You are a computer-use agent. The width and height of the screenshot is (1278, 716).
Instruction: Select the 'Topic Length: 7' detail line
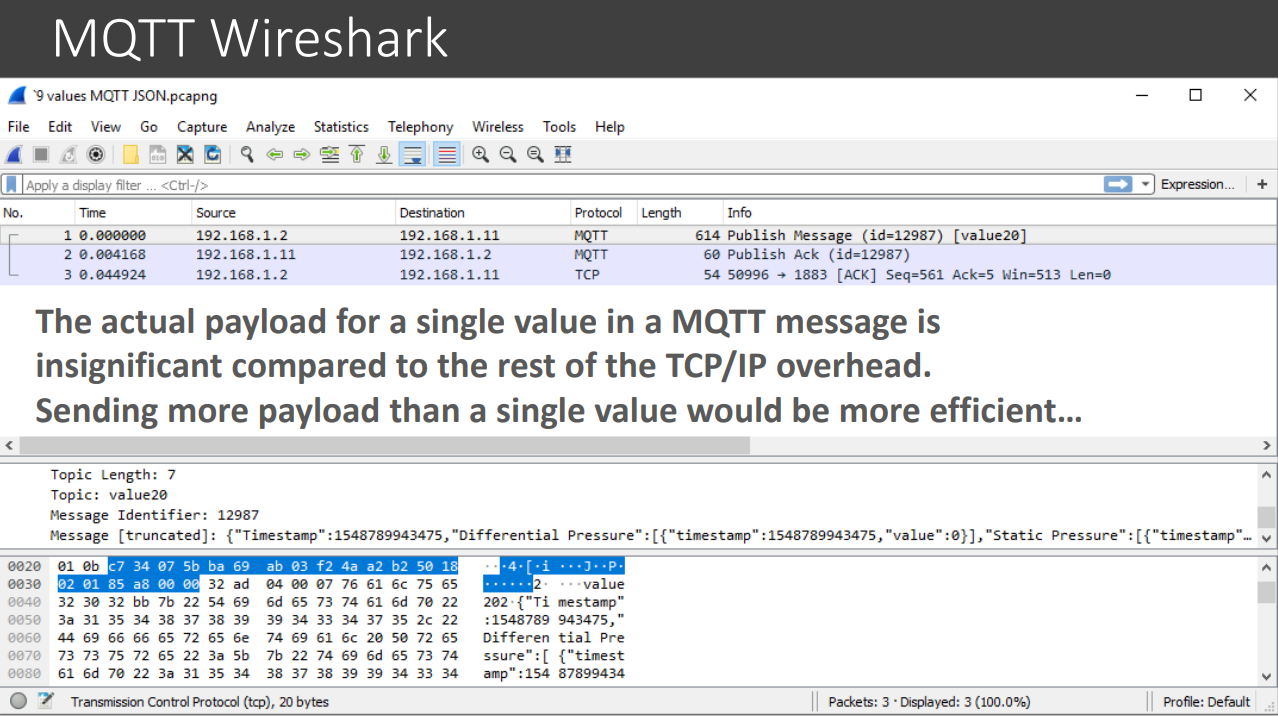(x=114, y=475)
